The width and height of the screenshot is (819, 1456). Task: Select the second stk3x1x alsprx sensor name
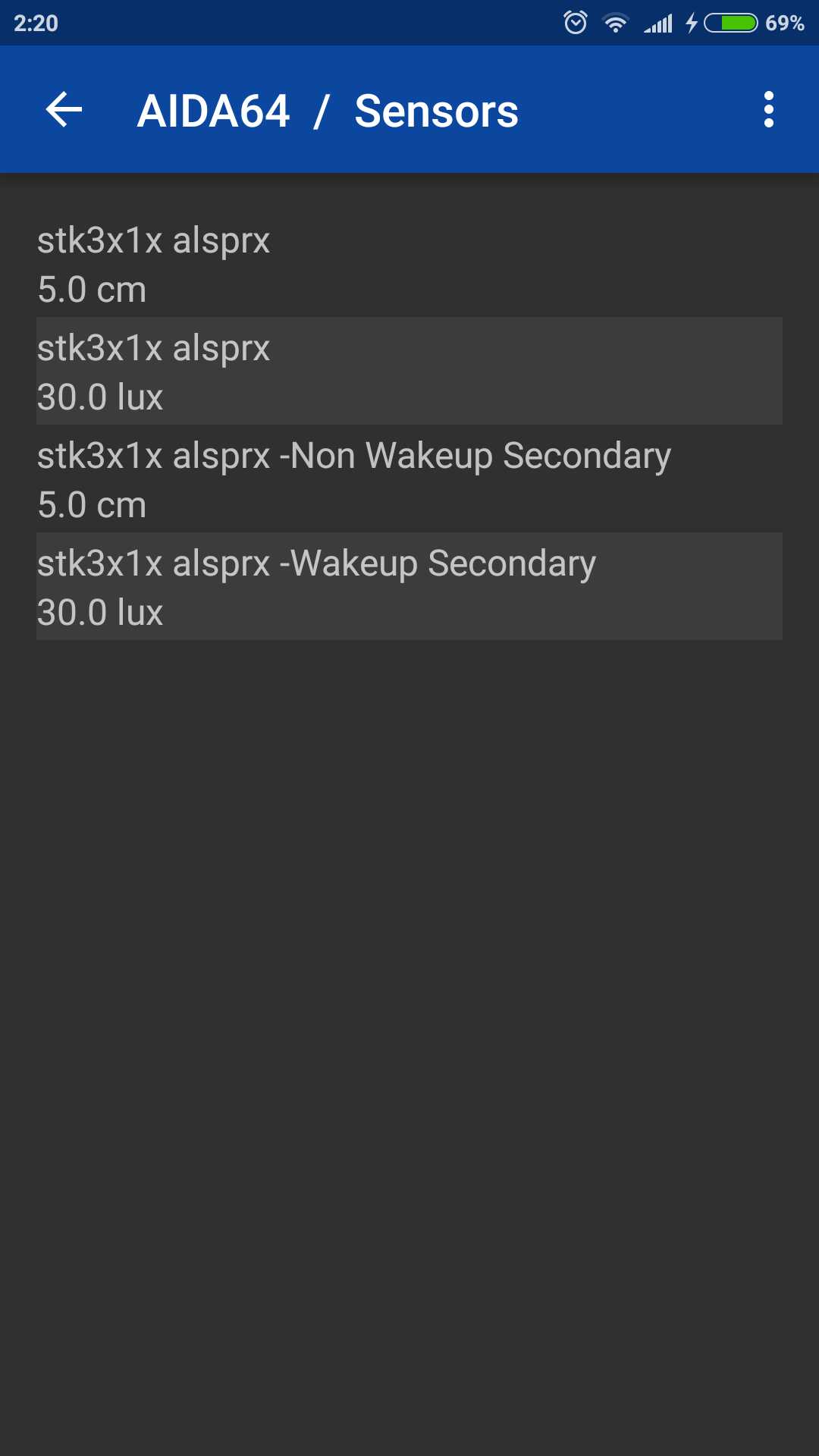coord(153,349)
